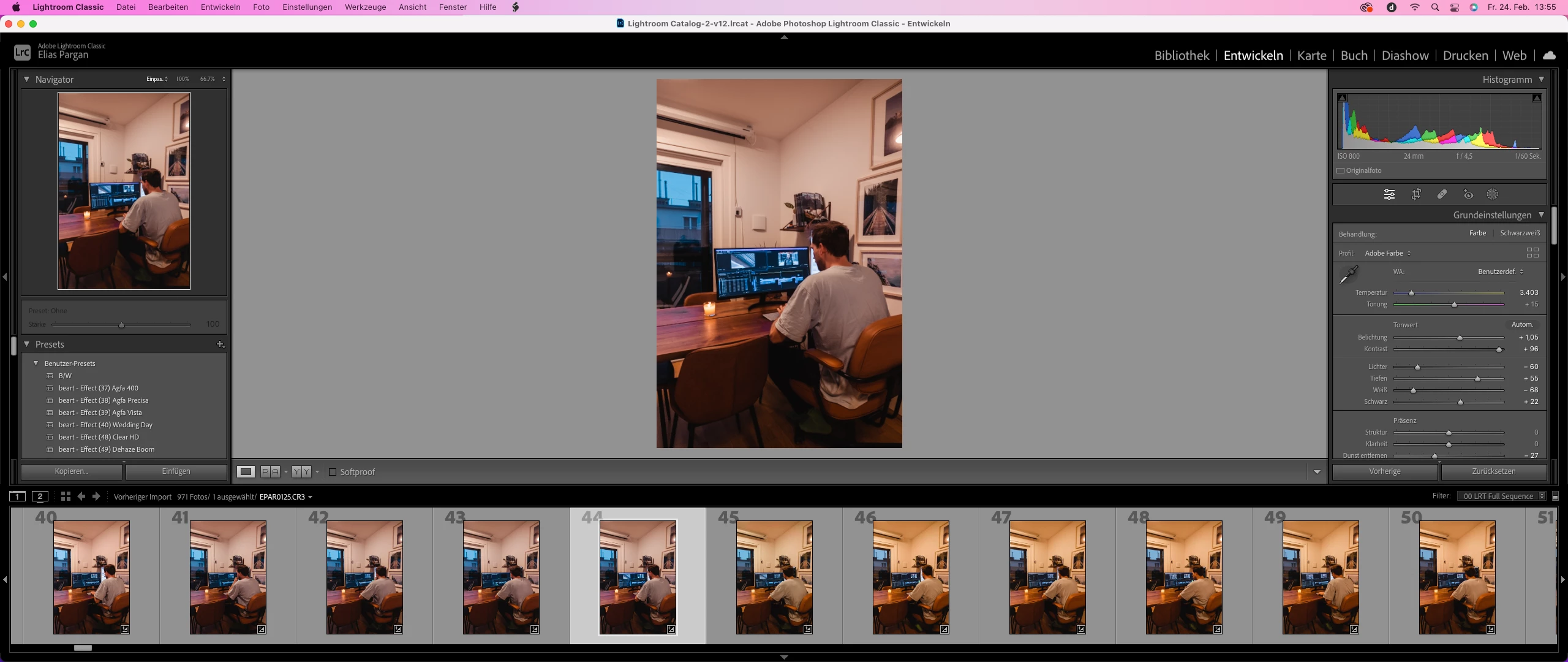Viewport: 1568px width, 662px height.
Task: Click the Kopieren... button
Action: (71, 471)
